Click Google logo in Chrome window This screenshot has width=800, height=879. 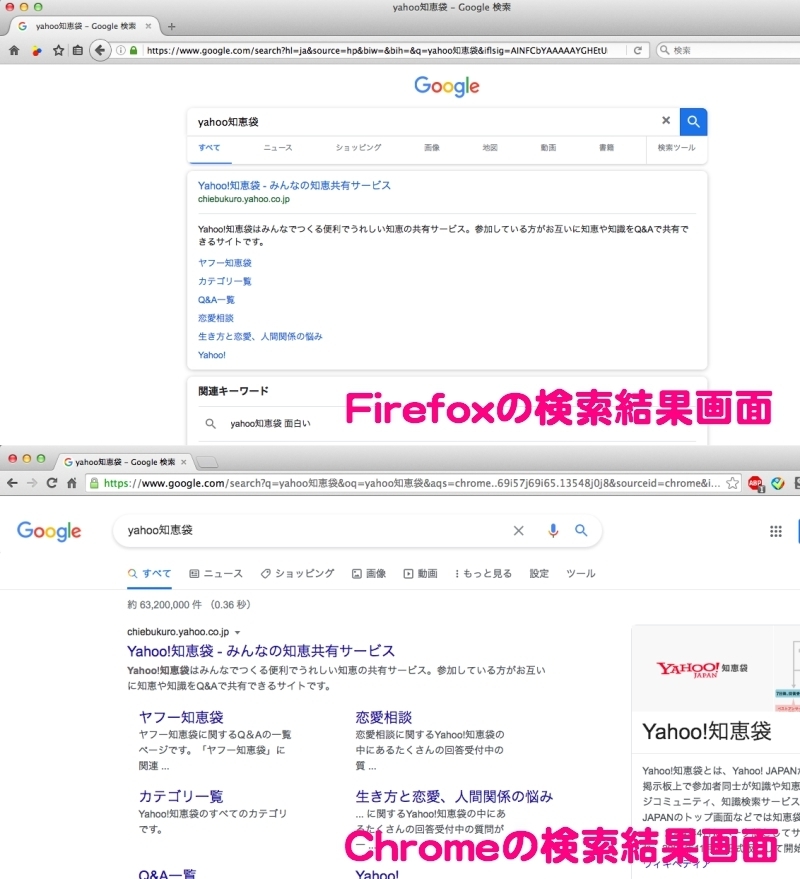[x=49, y=531]
